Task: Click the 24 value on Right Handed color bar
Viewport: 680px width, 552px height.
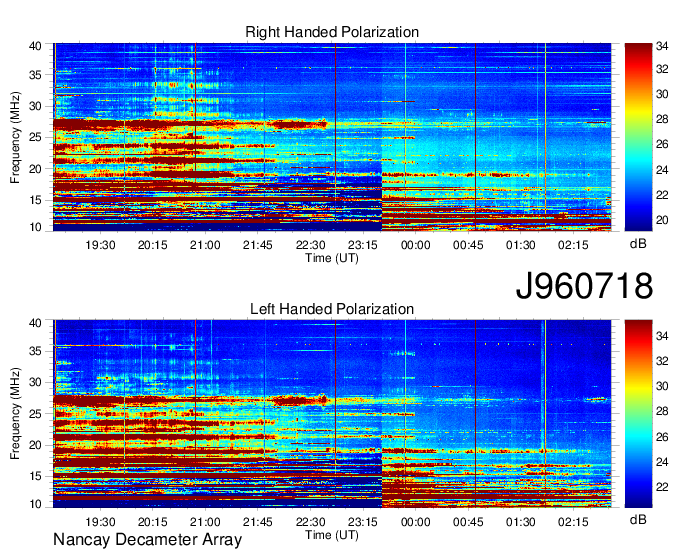Action: pos(662,170)
